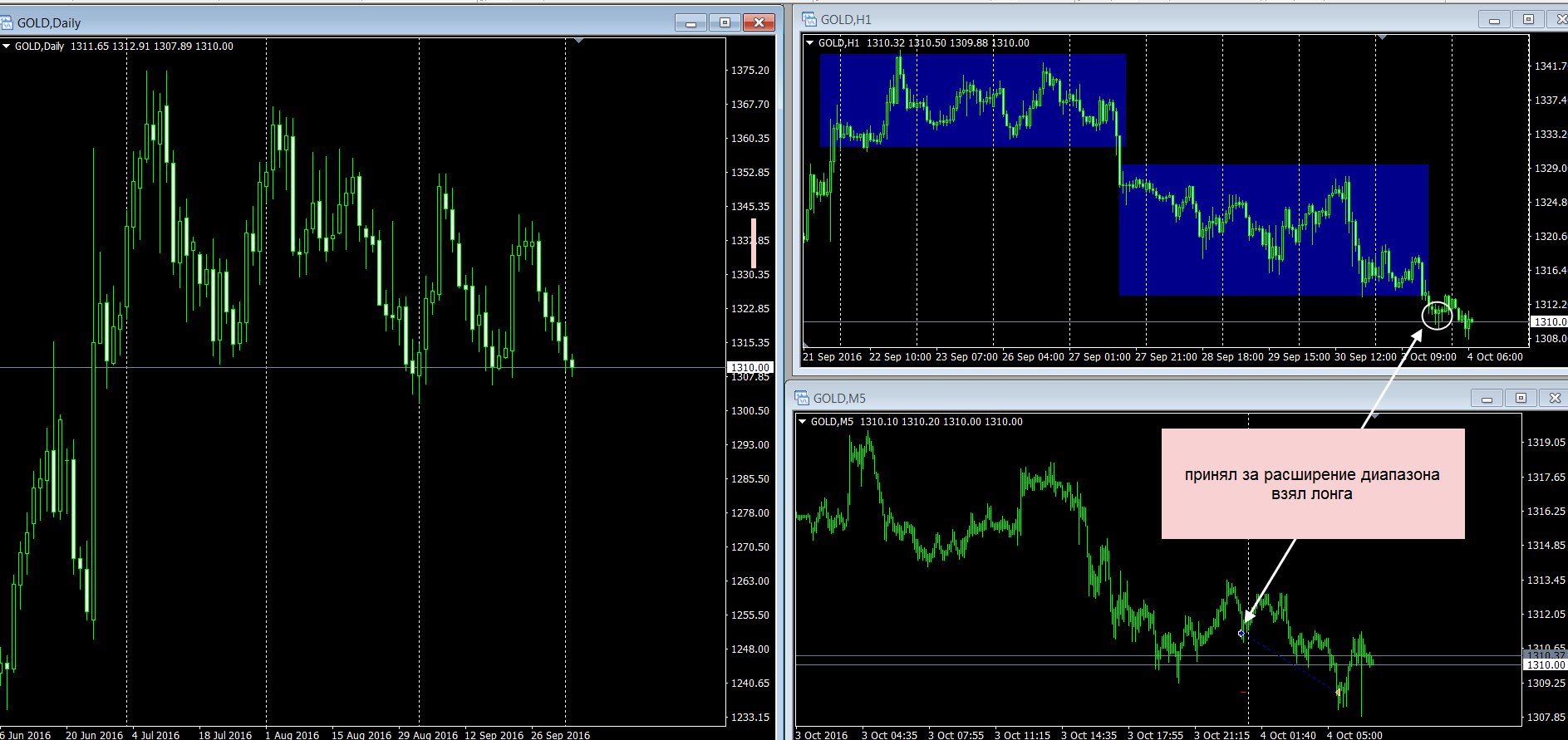Click the 1310.00 current price label on M5
The image size is (1568, 740).
pos(1546,664)
